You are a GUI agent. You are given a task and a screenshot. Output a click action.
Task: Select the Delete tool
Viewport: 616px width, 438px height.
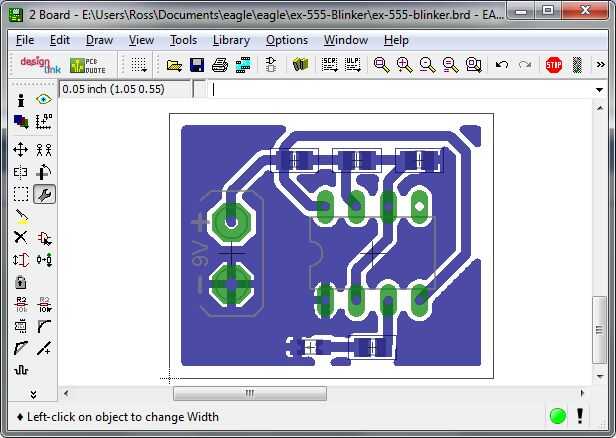tap(20, 237)
